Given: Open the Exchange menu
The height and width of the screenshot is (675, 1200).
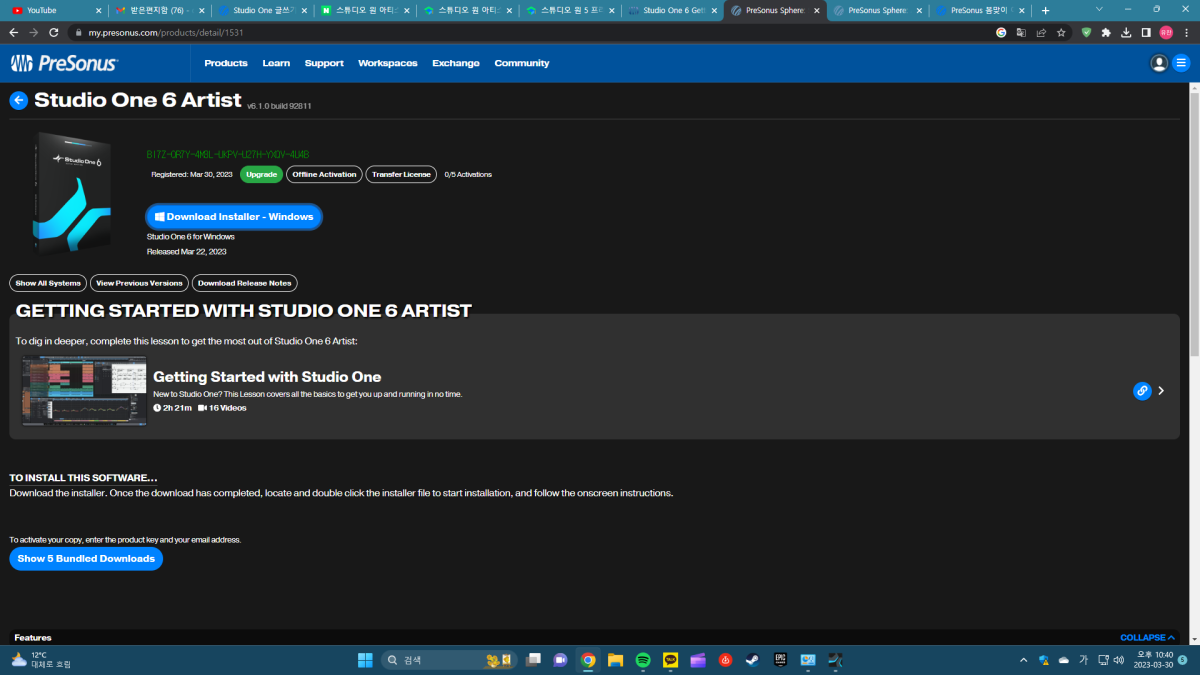Looking at the screenshot, I should pos(456,63).
